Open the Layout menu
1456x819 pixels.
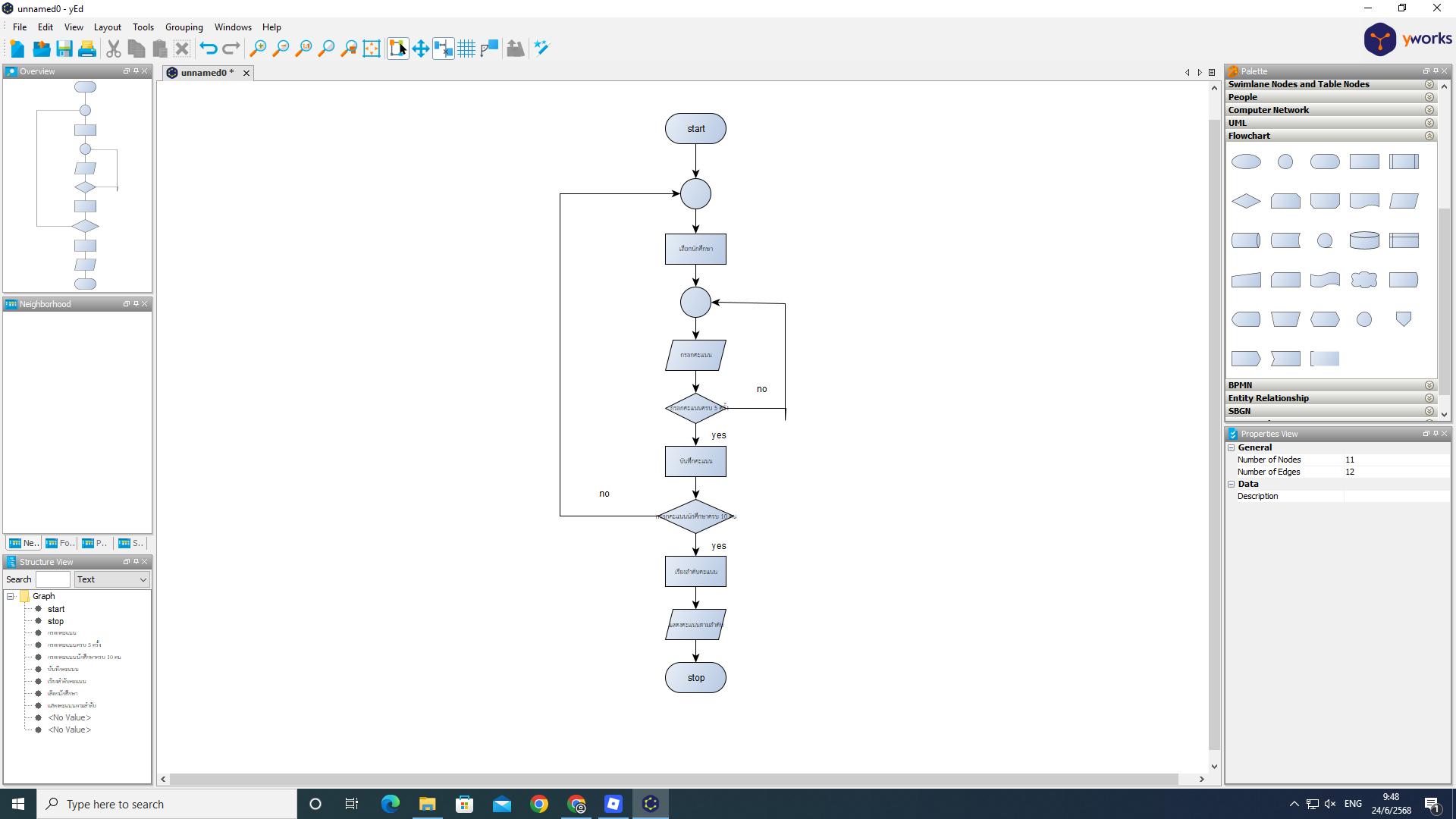click(108, 27)
